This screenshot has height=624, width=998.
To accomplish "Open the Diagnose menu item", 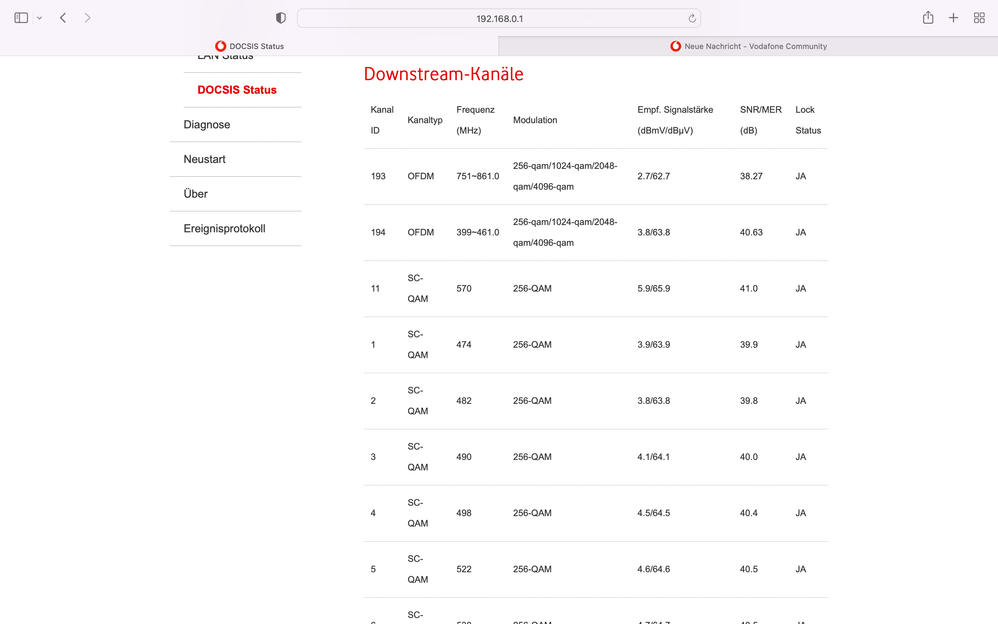I will click(x=207, y=125).
